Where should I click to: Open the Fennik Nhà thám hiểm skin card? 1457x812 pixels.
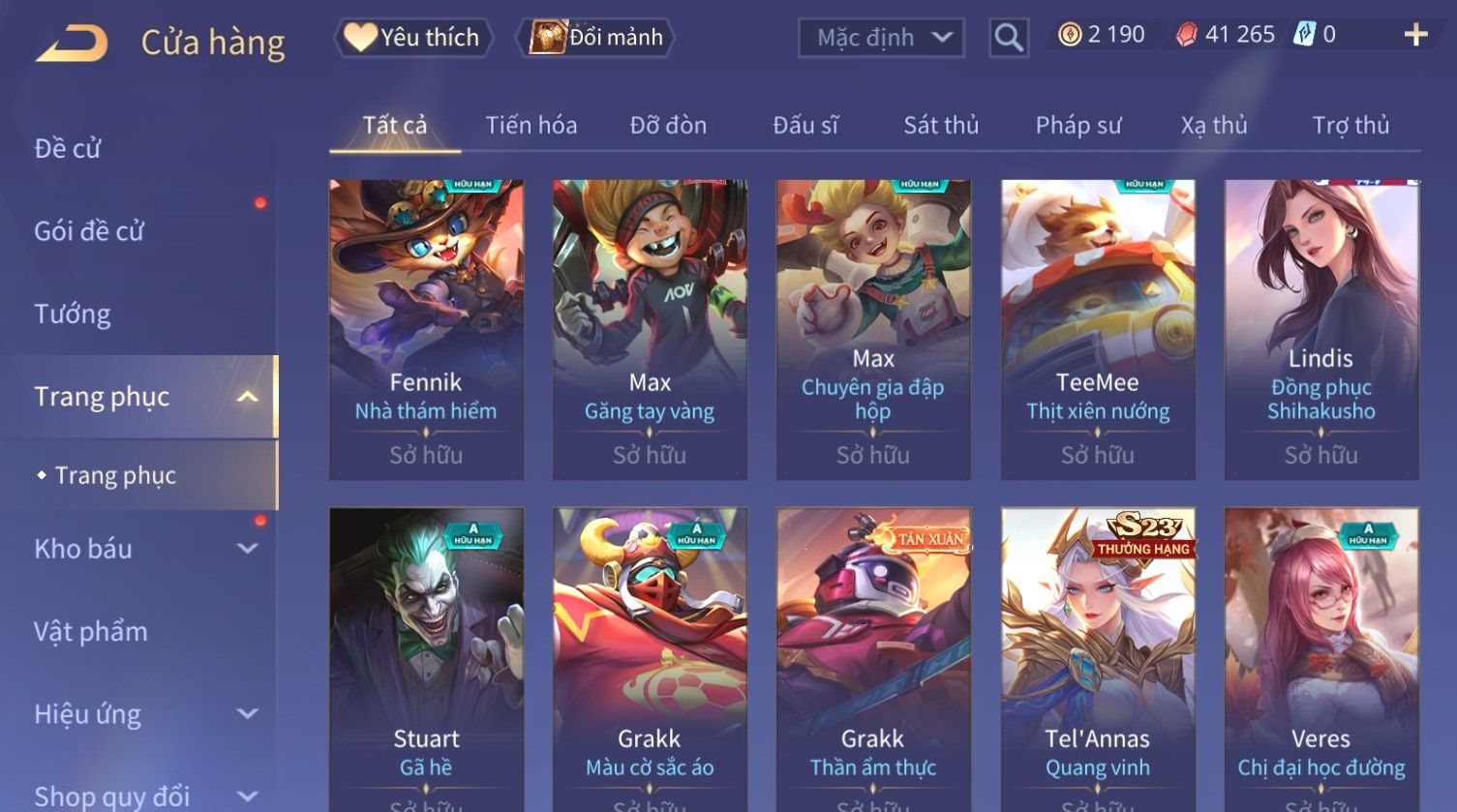[426, 329]
